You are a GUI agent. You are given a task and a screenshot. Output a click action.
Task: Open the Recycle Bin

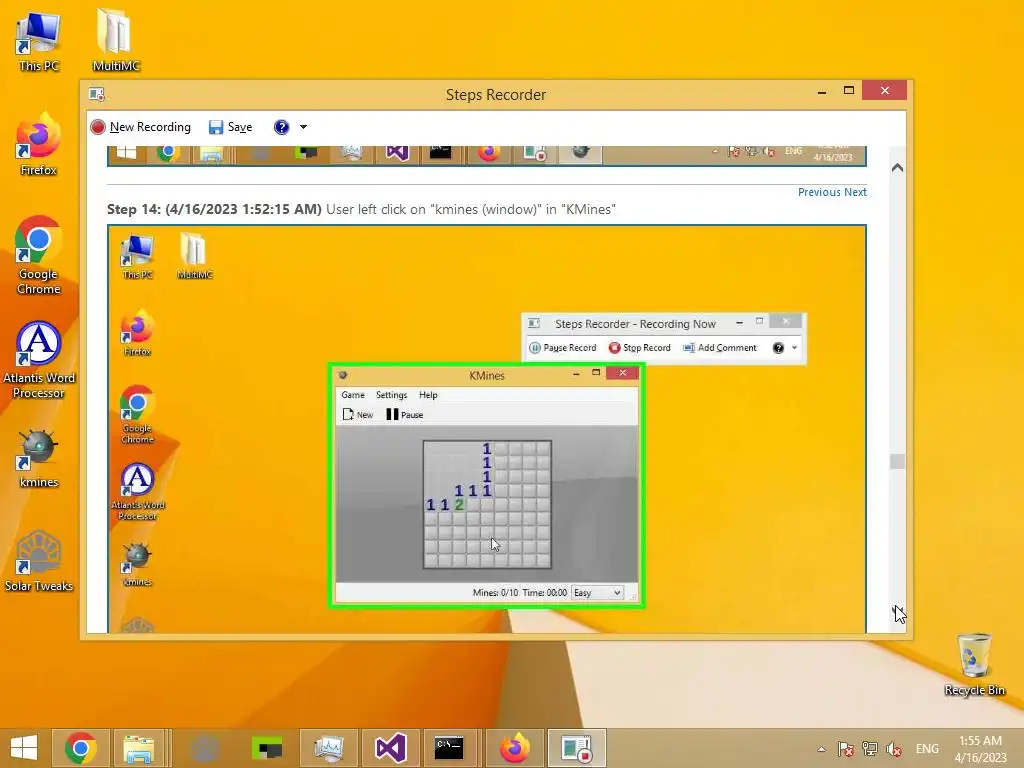[x=974, y=664]
